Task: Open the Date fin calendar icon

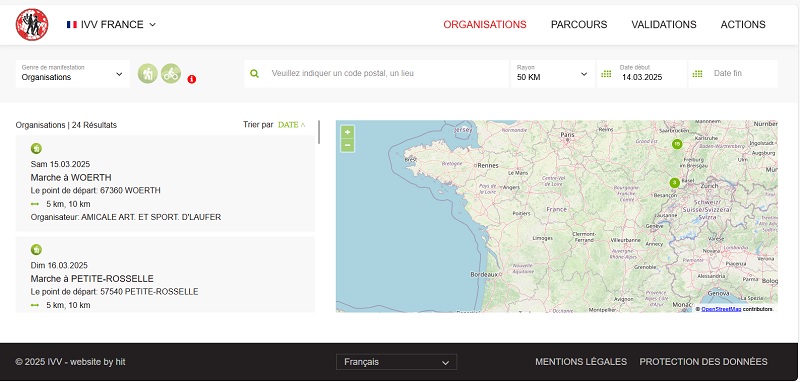Action: 697,74
